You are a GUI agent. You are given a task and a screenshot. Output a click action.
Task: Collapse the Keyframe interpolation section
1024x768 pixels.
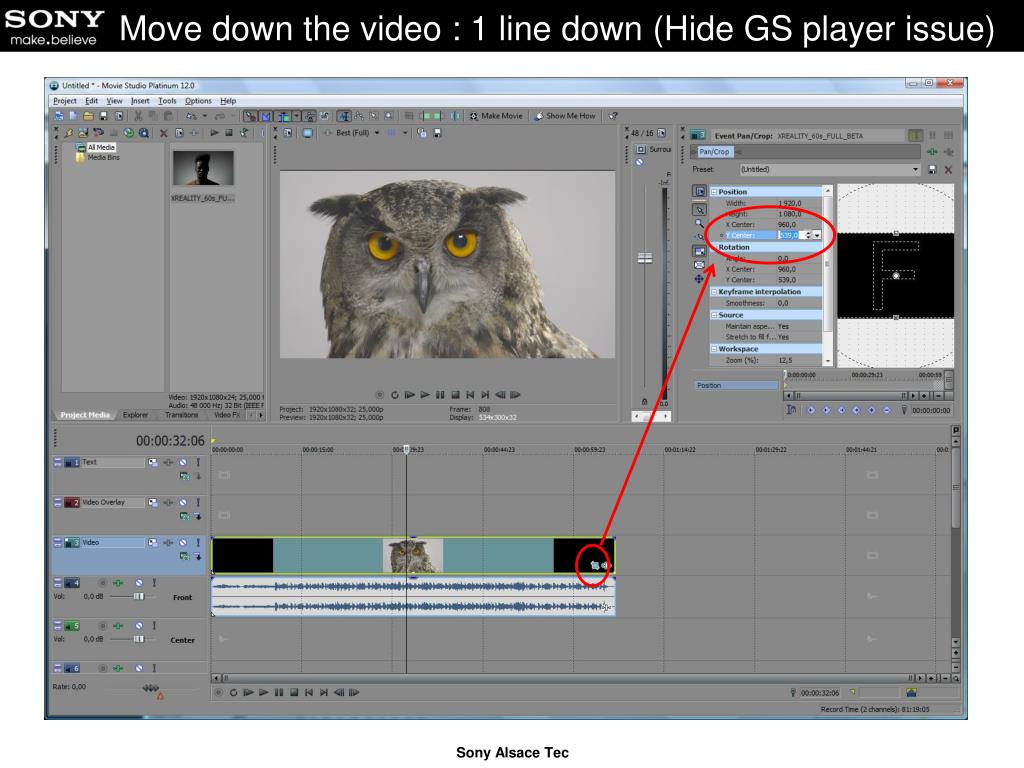[x=714, y=291]
